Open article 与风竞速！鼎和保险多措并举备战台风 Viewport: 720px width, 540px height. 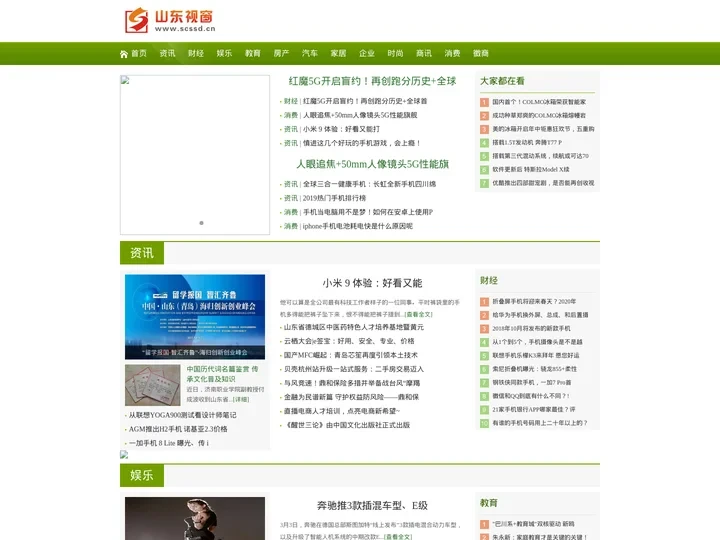click(352, 383)
